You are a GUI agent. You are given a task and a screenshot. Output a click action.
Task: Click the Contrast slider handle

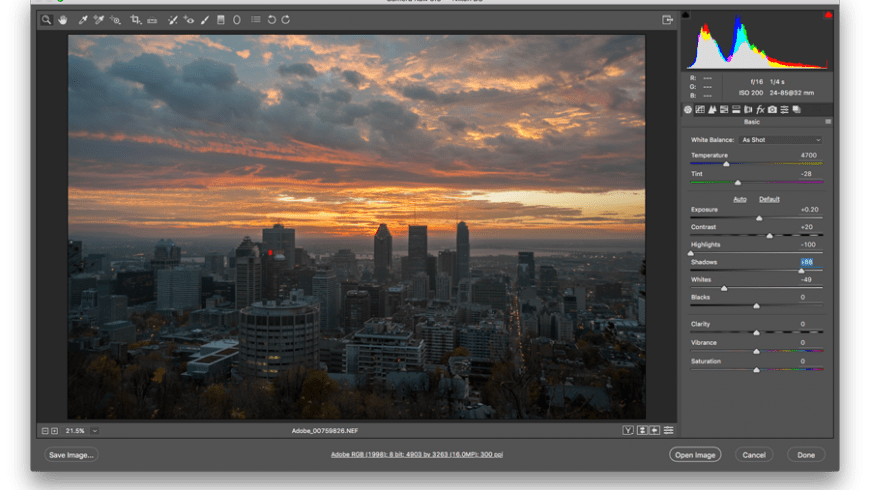[x=770, y=236]
